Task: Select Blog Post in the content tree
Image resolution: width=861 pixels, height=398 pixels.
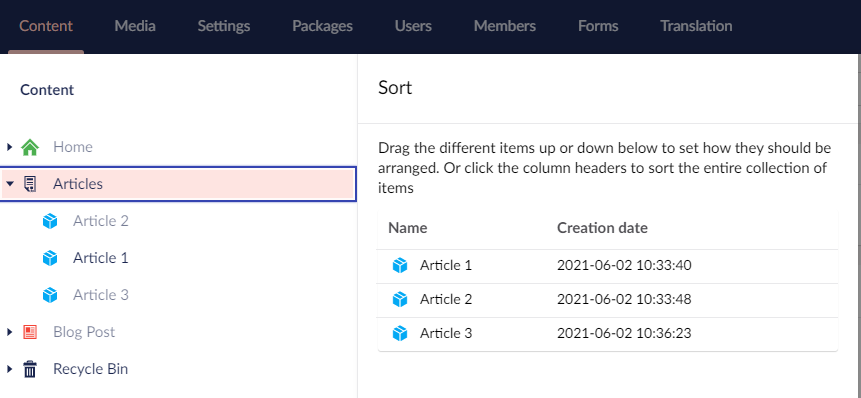Action: 85,332
